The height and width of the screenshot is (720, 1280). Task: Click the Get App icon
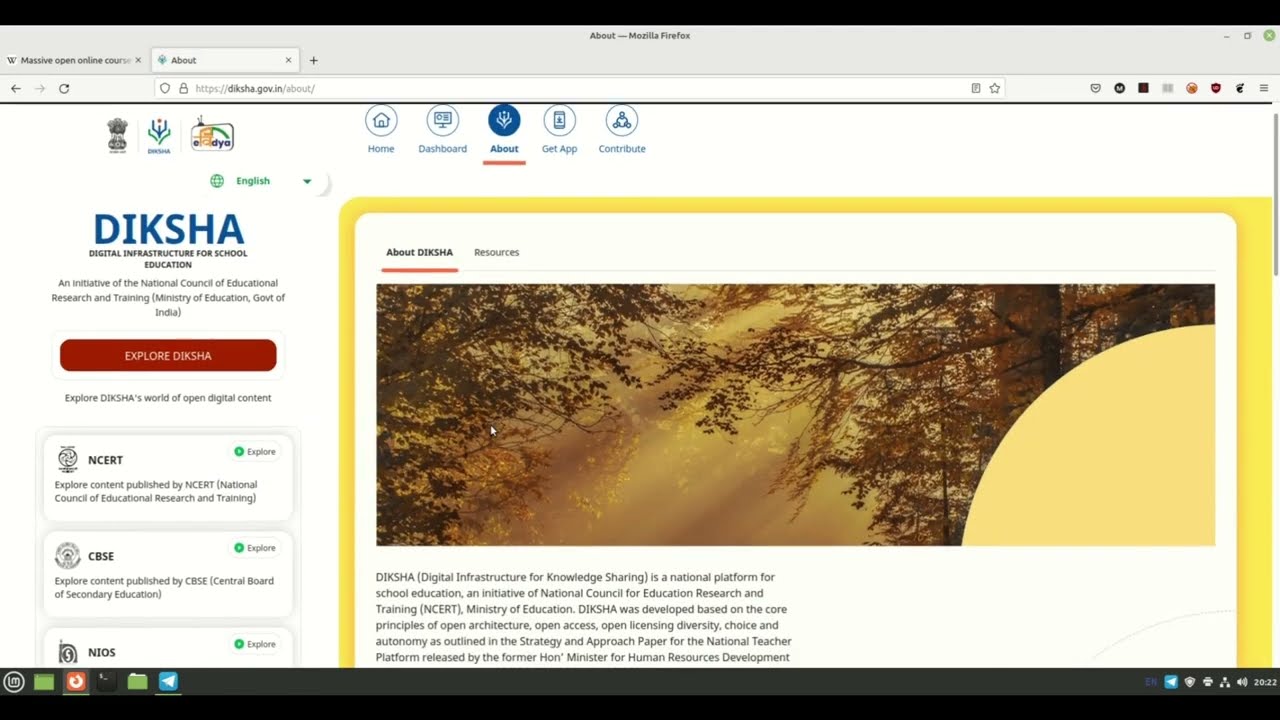pos(559,121)
